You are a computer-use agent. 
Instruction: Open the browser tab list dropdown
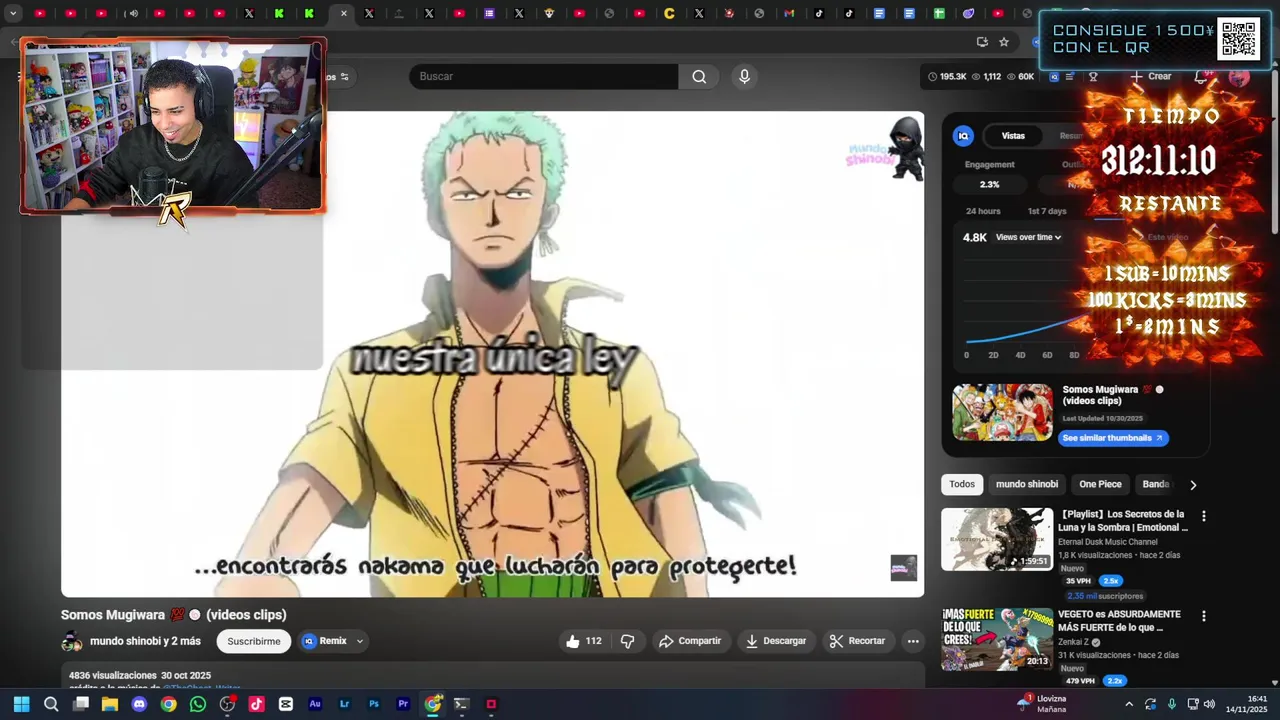[13, 13]
